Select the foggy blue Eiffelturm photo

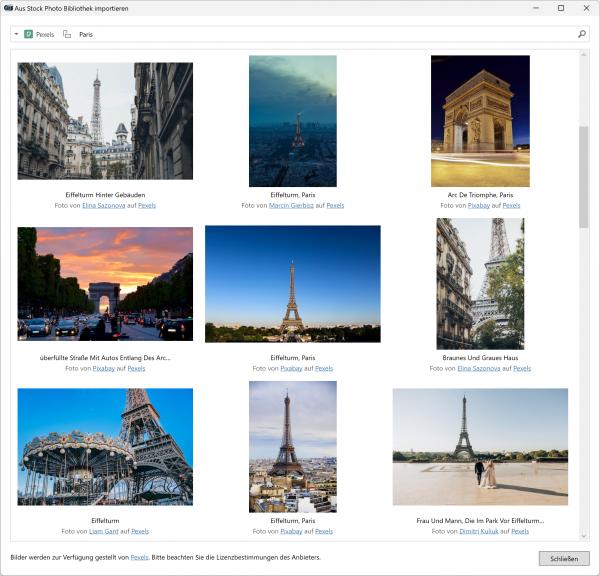(x=293, y=121)
